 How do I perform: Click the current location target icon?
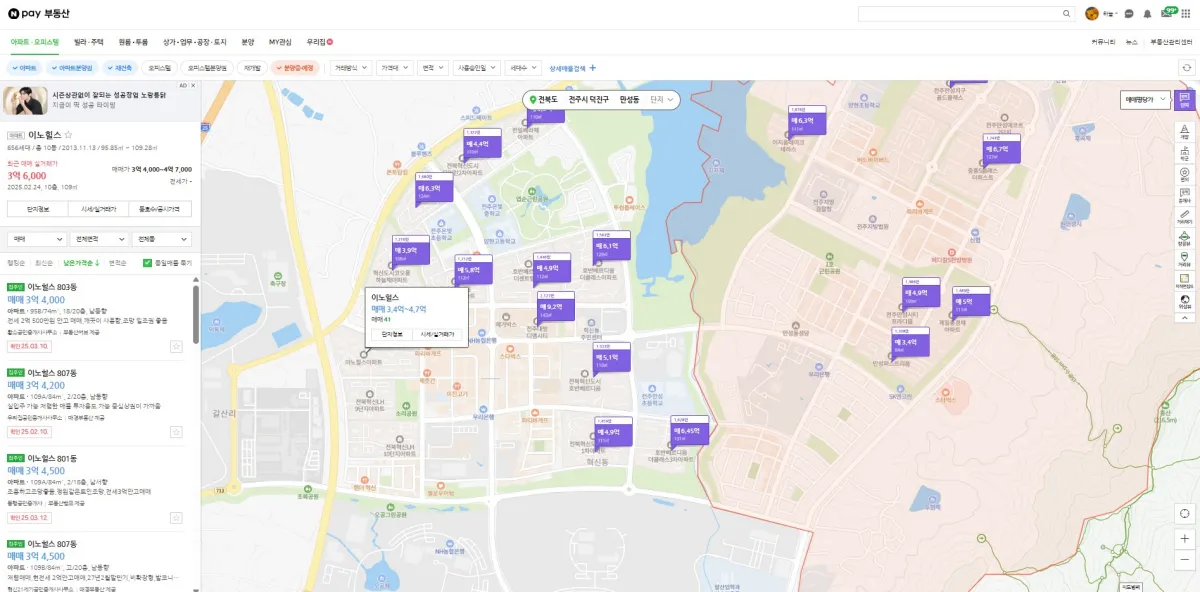(x=1185, y=513)
